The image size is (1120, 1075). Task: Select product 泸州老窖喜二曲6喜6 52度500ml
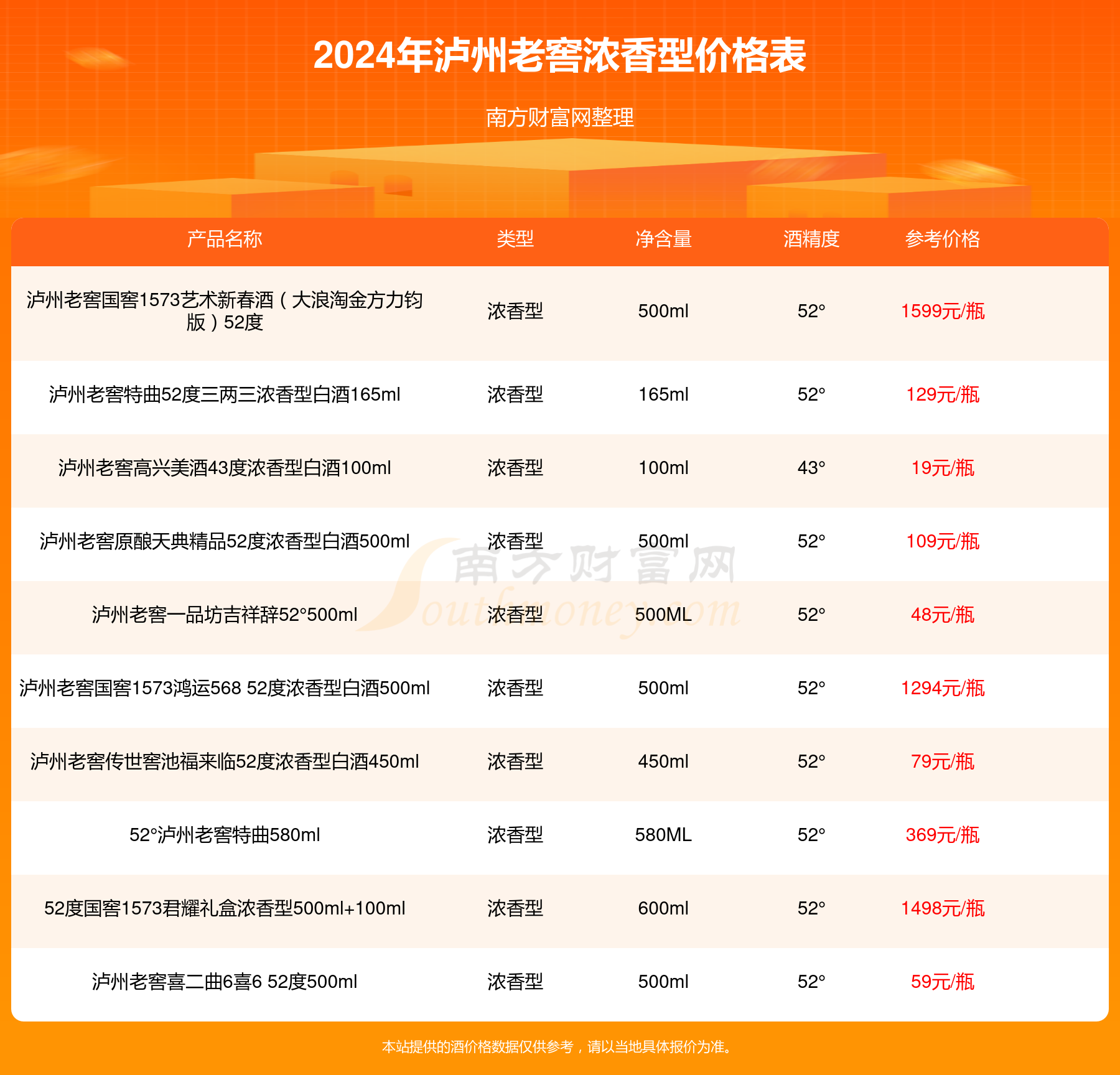[x=225, y=982]
